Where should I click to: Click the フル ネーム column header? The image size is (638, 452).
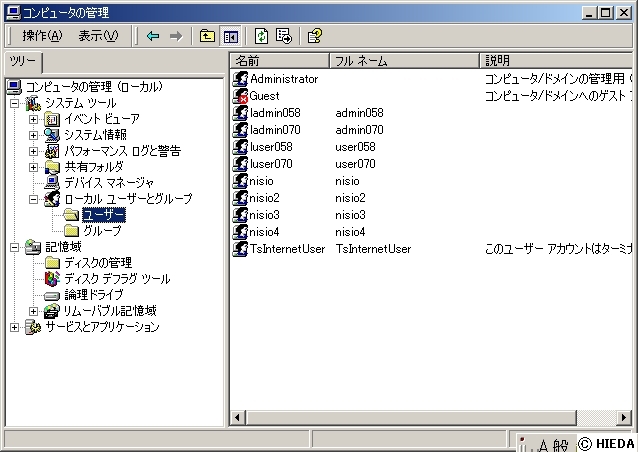click(403, 61)
